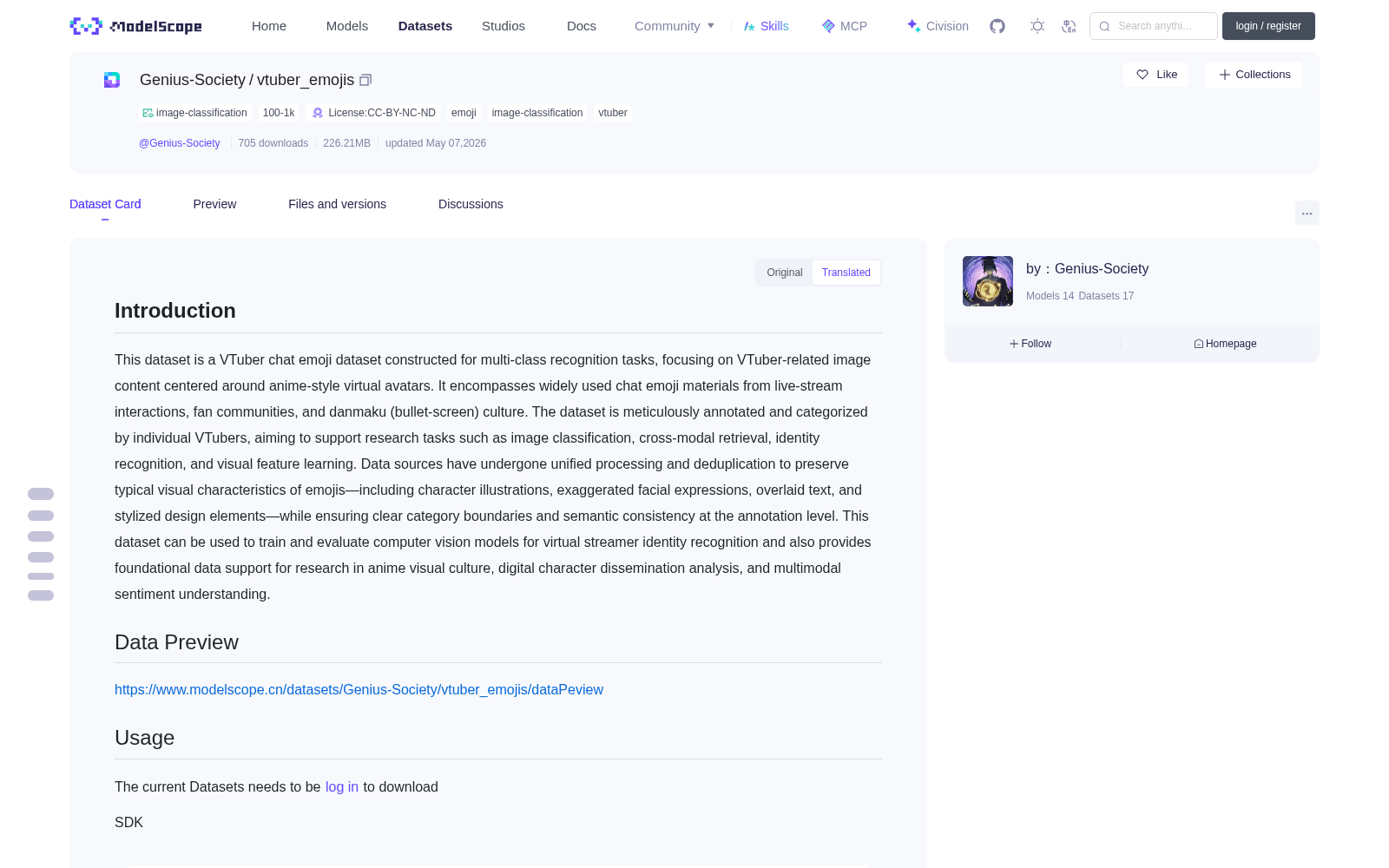Click the Models 14 count
1389x868 pixels.
click(1050, 296)
